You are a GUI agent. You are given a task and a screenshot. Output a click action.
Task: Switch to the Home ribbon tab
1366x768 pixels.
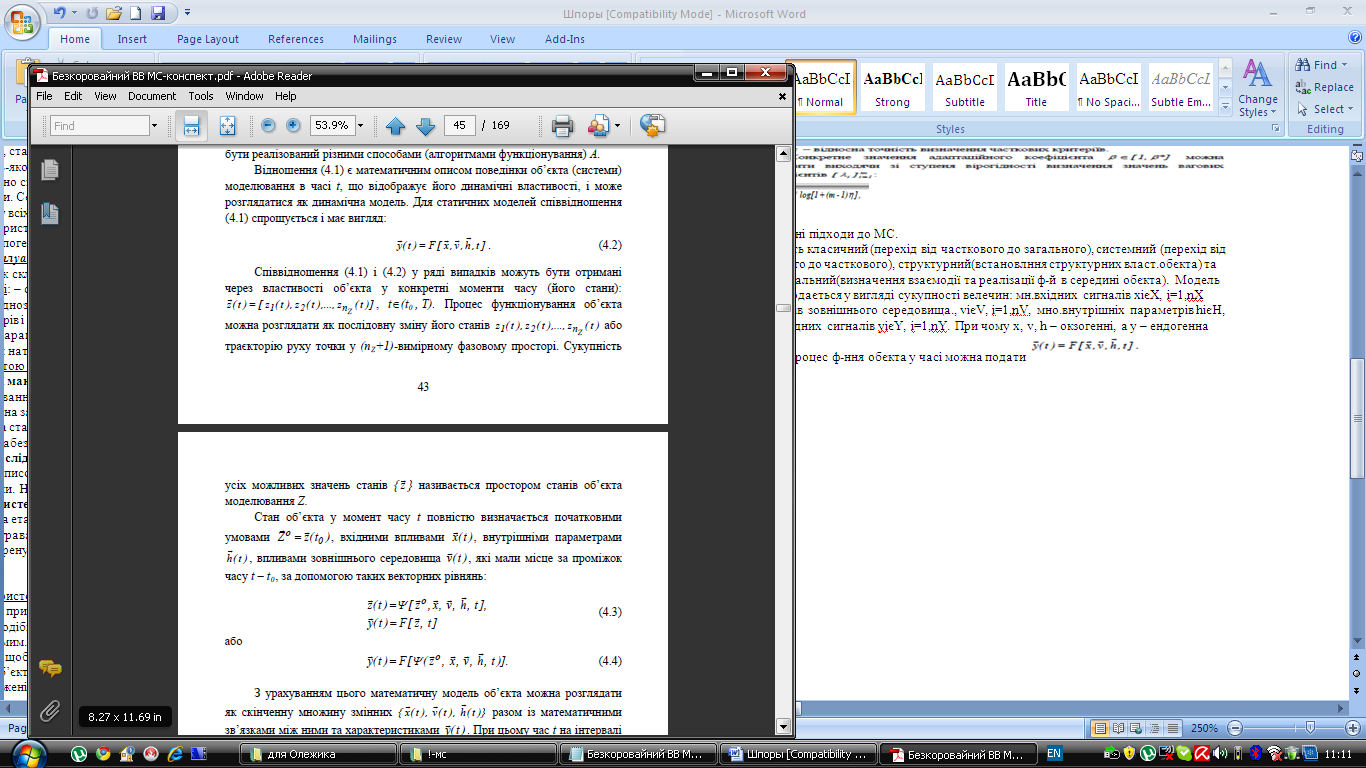[x=75, y=39]
